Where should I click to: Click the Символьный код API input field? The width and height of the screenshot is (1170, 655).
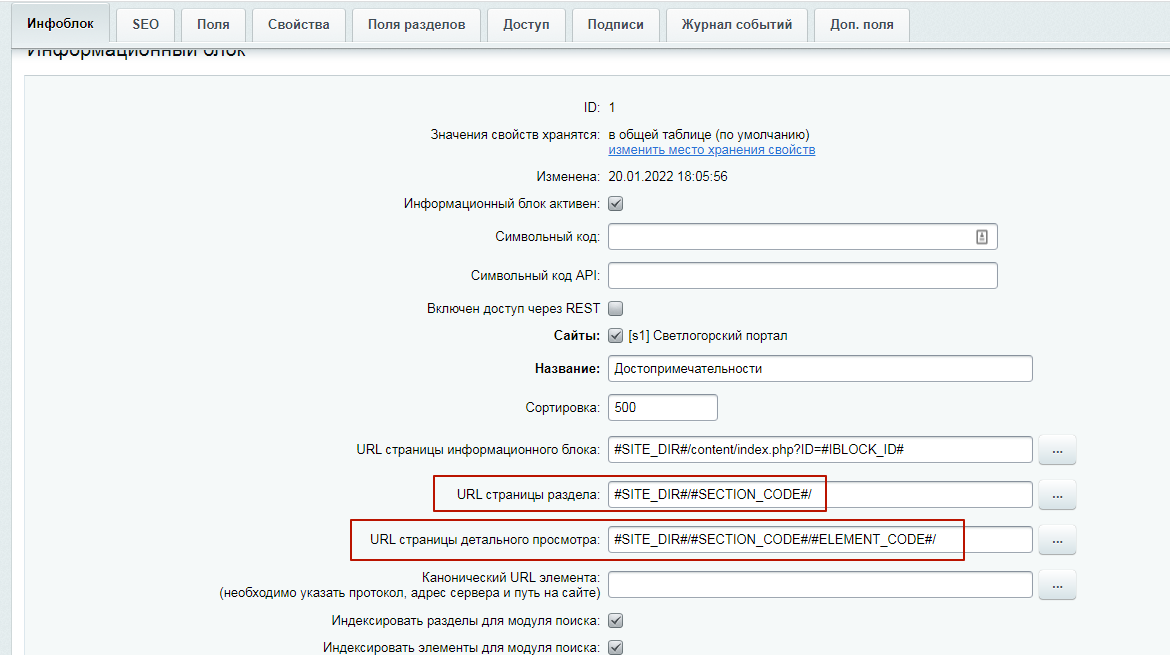tap(802, 276)
